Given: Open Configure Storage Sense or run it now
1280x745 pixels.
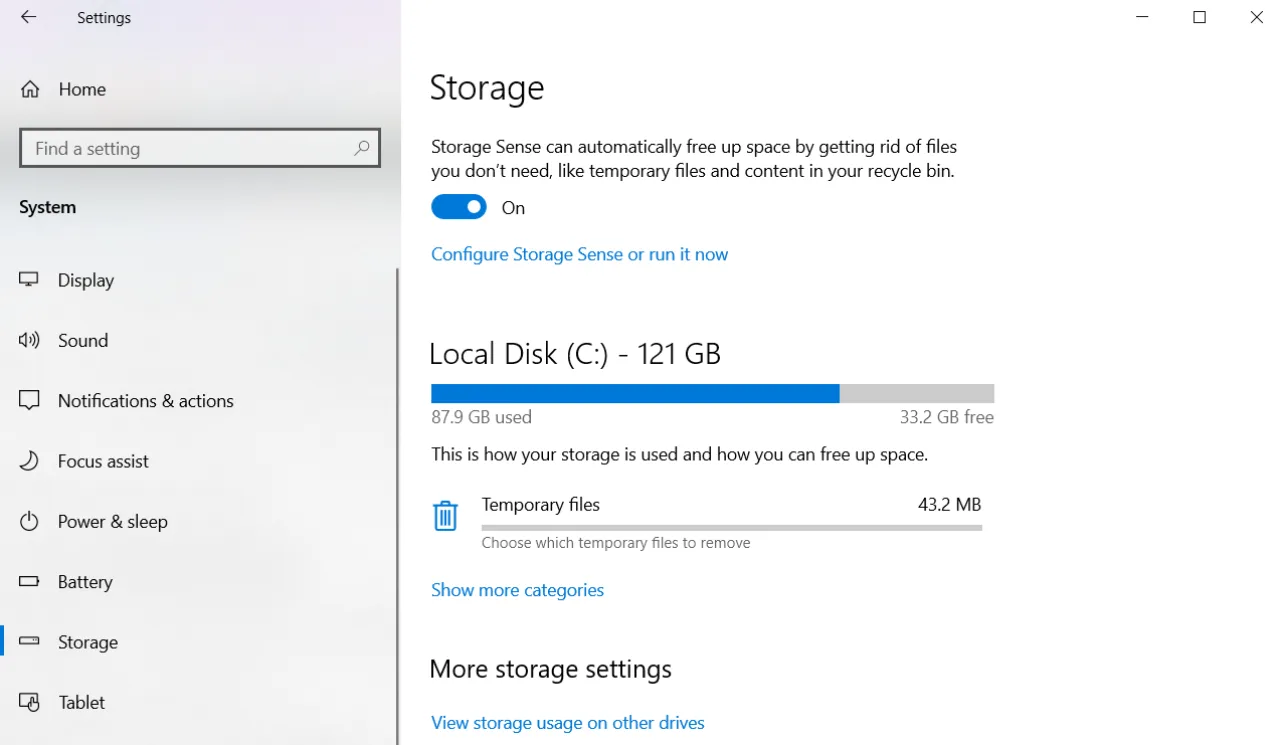Looking at the screenshot, I should click(579, 254).
